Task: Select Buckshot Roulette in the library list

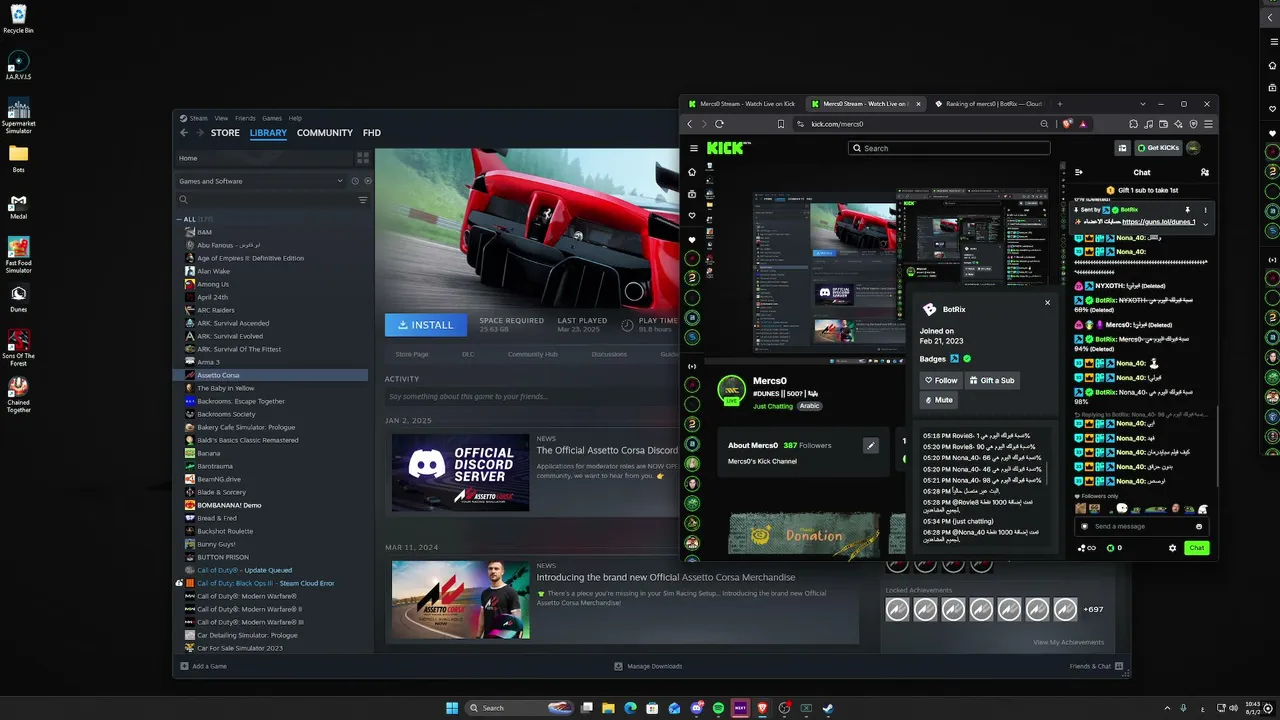Action: [225, 531]
